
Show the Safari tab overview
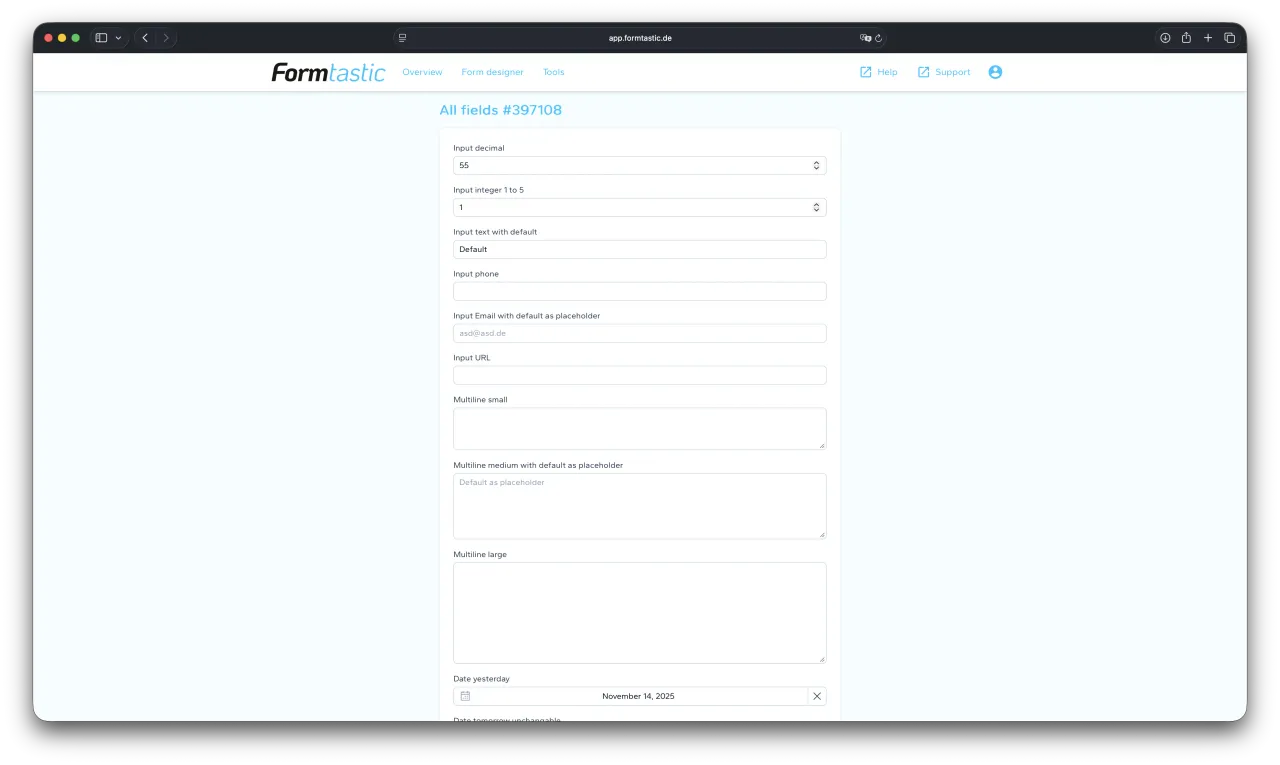click(1230, 38)
